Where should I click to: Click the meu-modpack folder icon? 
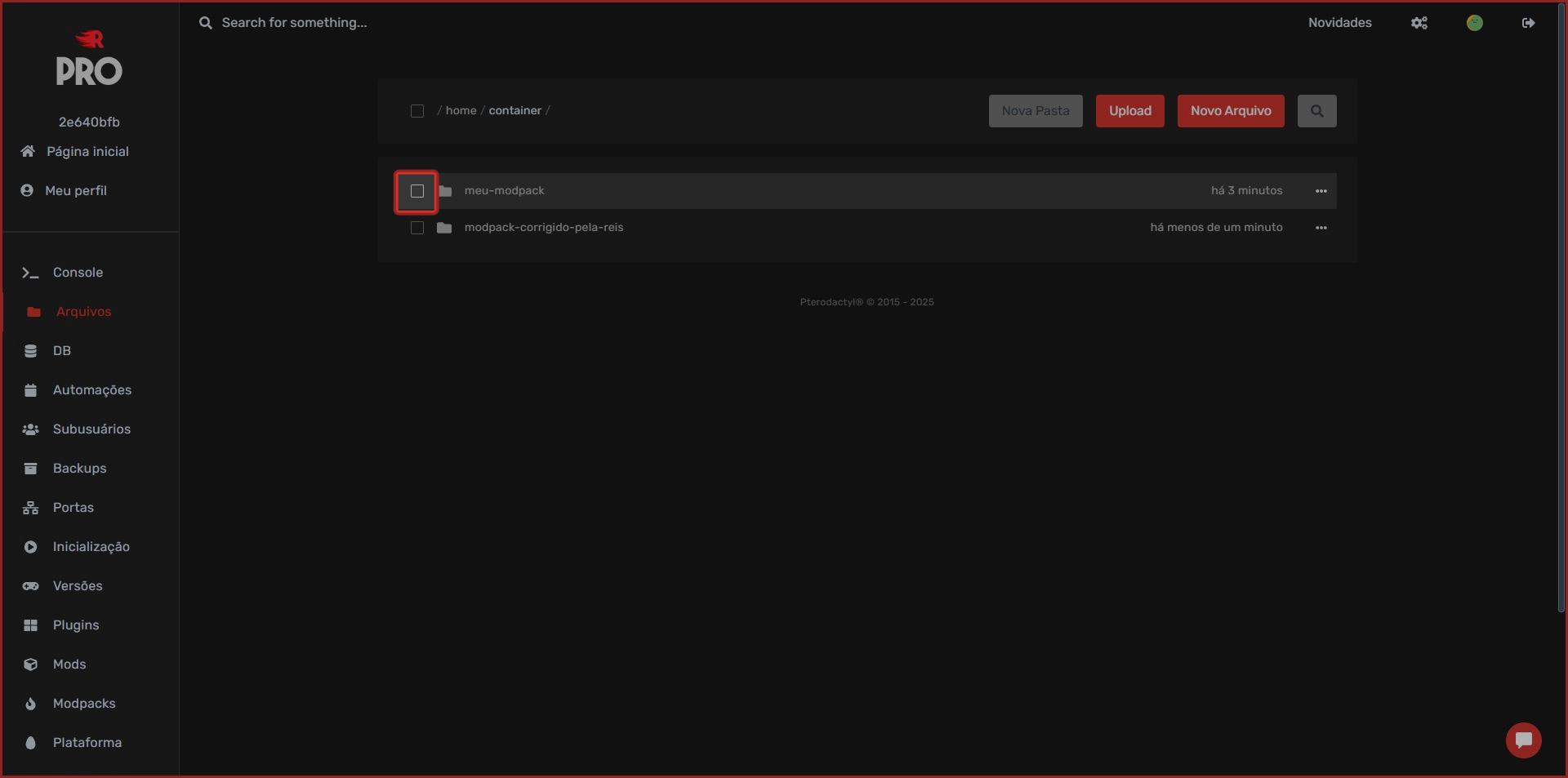(445, 191)
